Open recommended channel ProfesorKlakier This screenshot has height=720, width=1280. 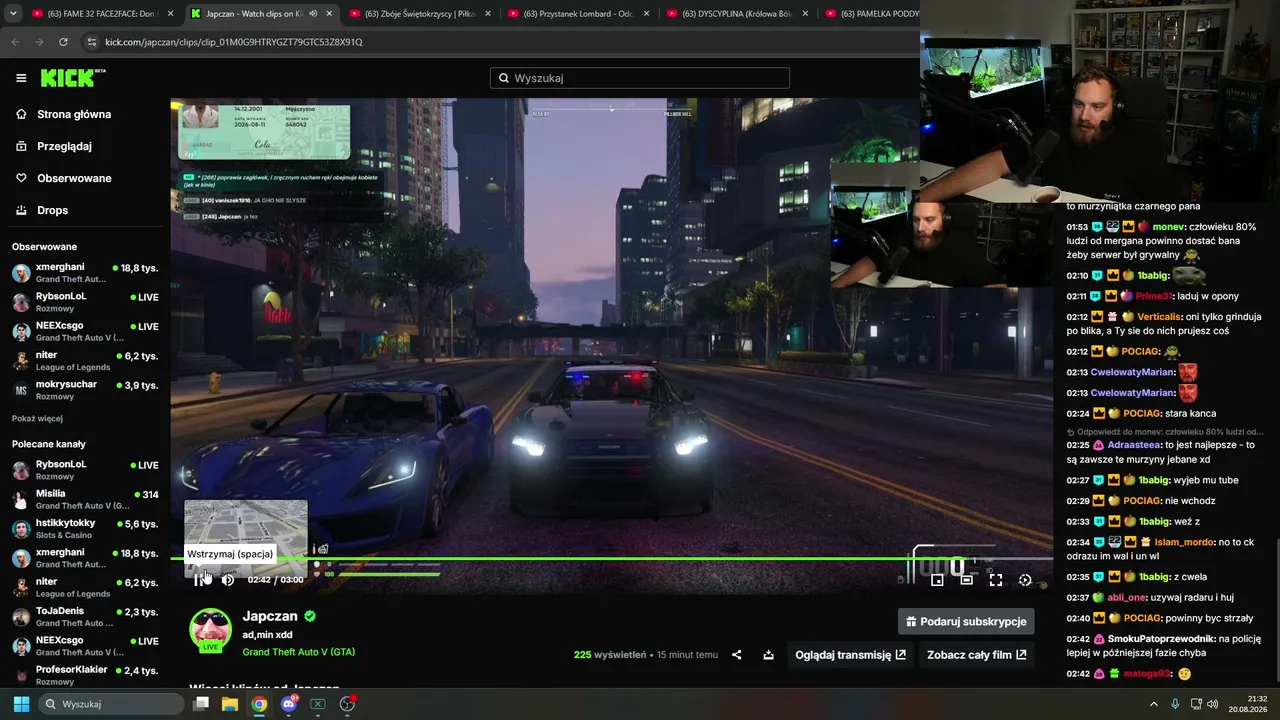click(x=85, y=675)
